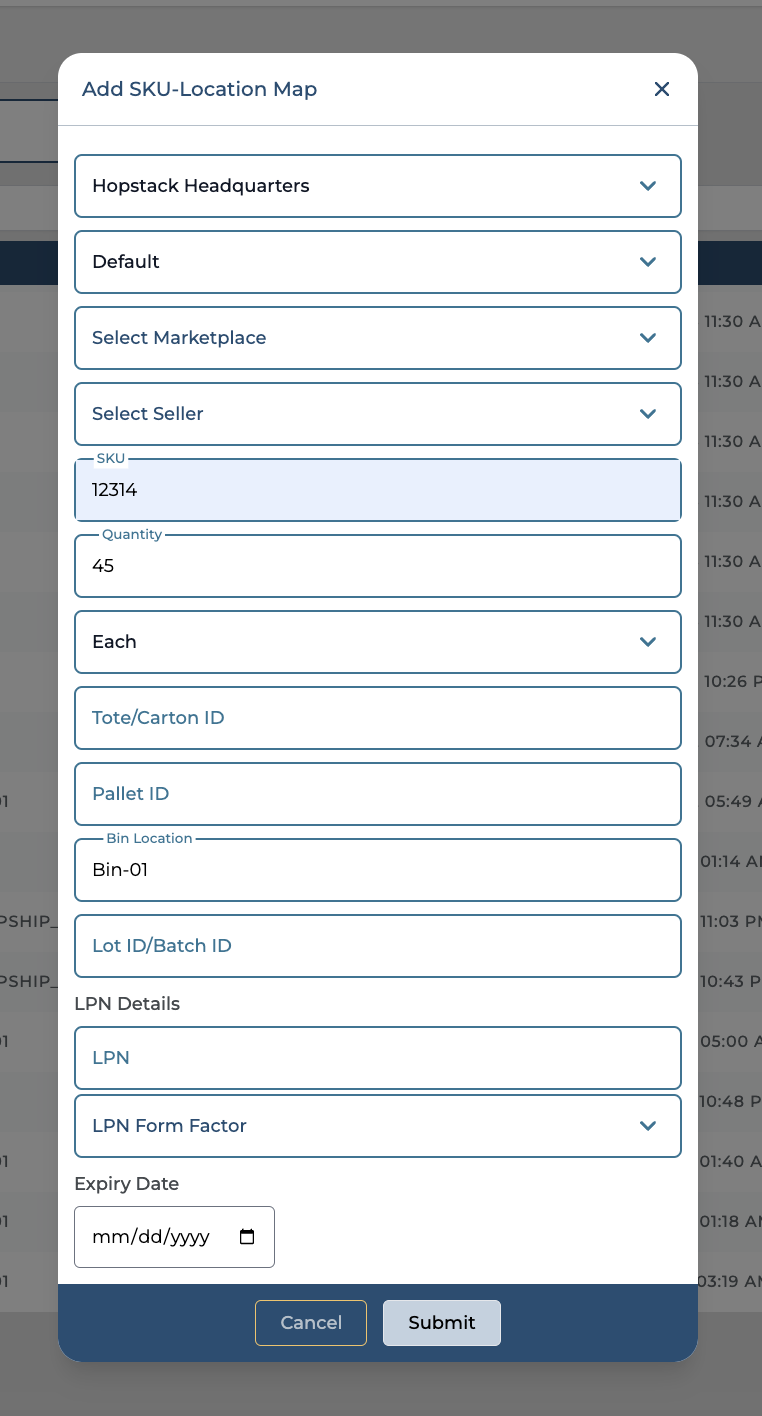Open the Each unit type dropdown
762x1416 pixels.
377,642
